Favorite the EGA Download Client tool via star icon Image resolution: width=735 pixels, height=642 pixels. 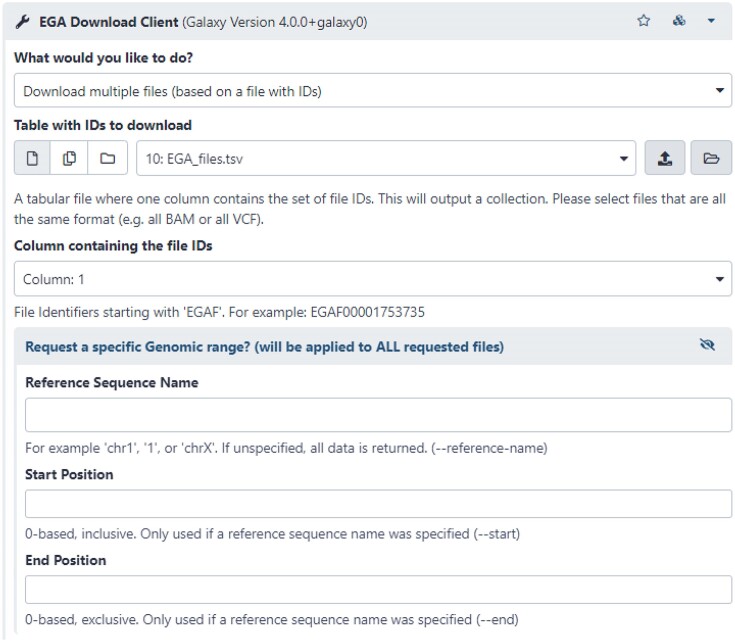(x=644, y=21)
